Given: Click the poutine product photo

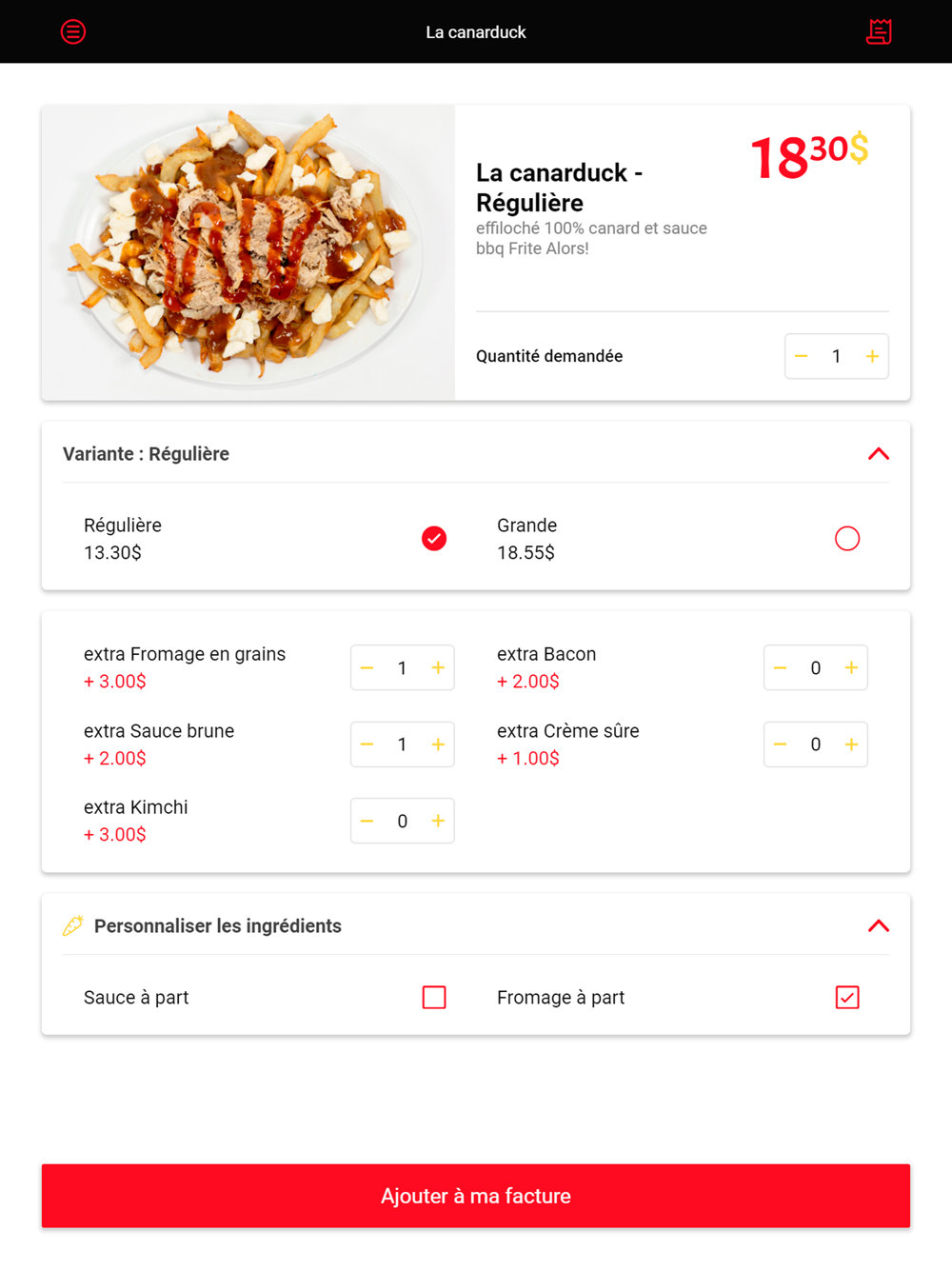Looking at the screenshot, I should point(248,252).
